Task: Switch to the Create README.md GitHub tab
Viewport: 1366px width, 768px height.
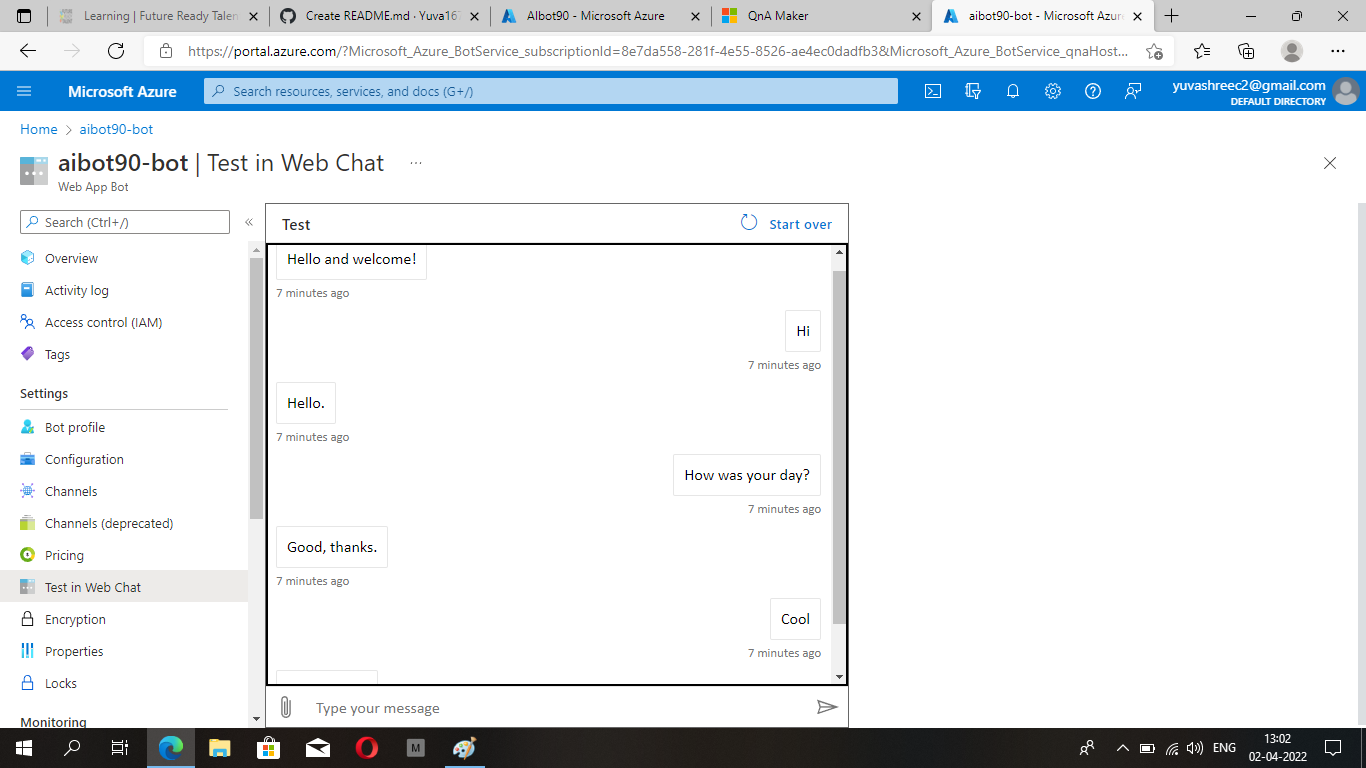Action: 380,16
